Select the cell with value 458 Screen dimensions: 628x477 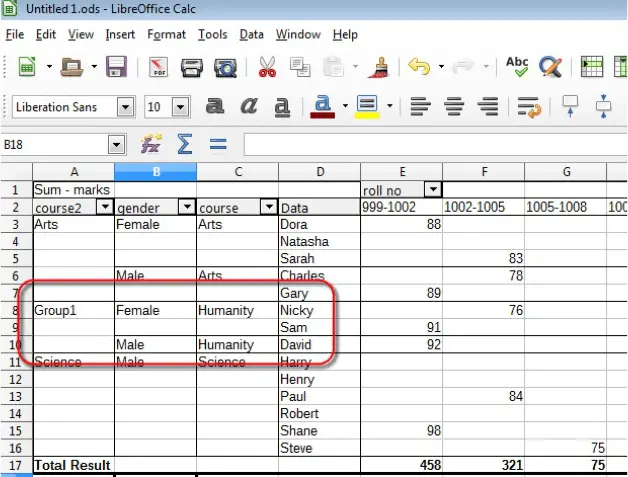pos(401,465)
